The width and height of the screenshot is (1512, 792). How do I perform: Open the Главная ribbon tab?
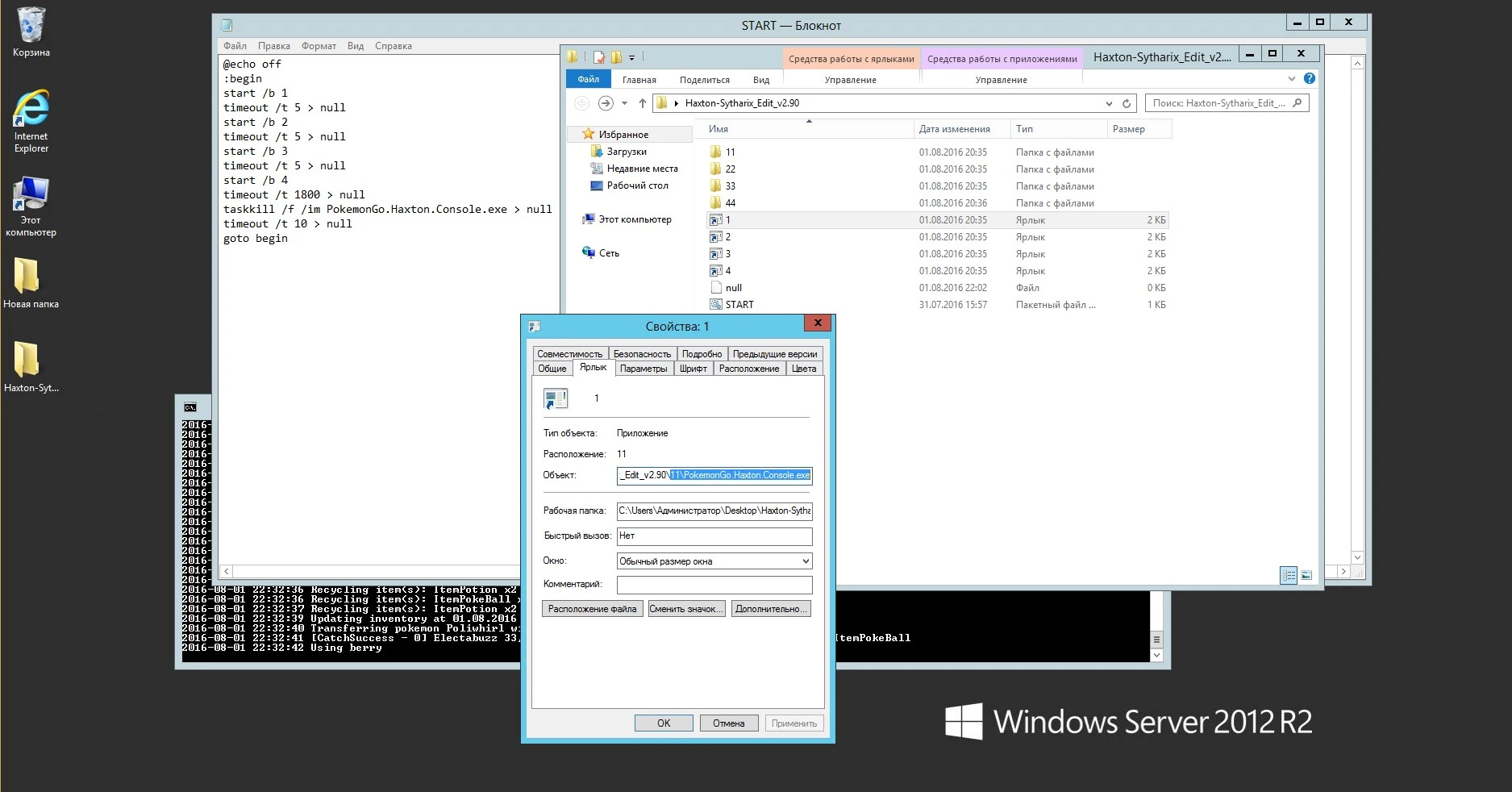639,80
